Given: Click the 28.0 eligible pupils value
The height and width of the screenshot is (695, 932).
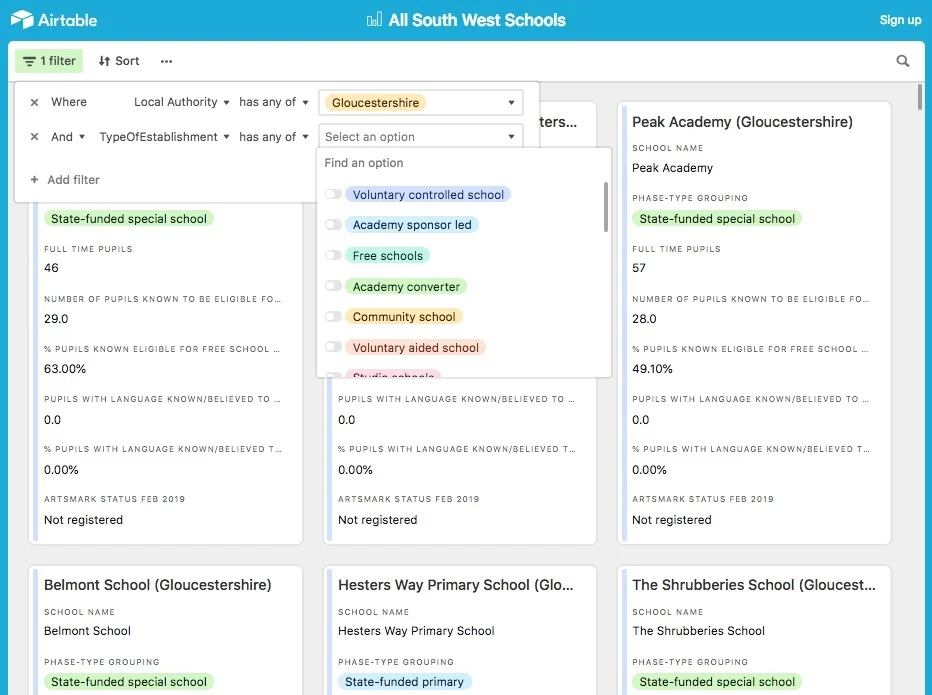Looking at the screenshot, I should pos(644,319).
